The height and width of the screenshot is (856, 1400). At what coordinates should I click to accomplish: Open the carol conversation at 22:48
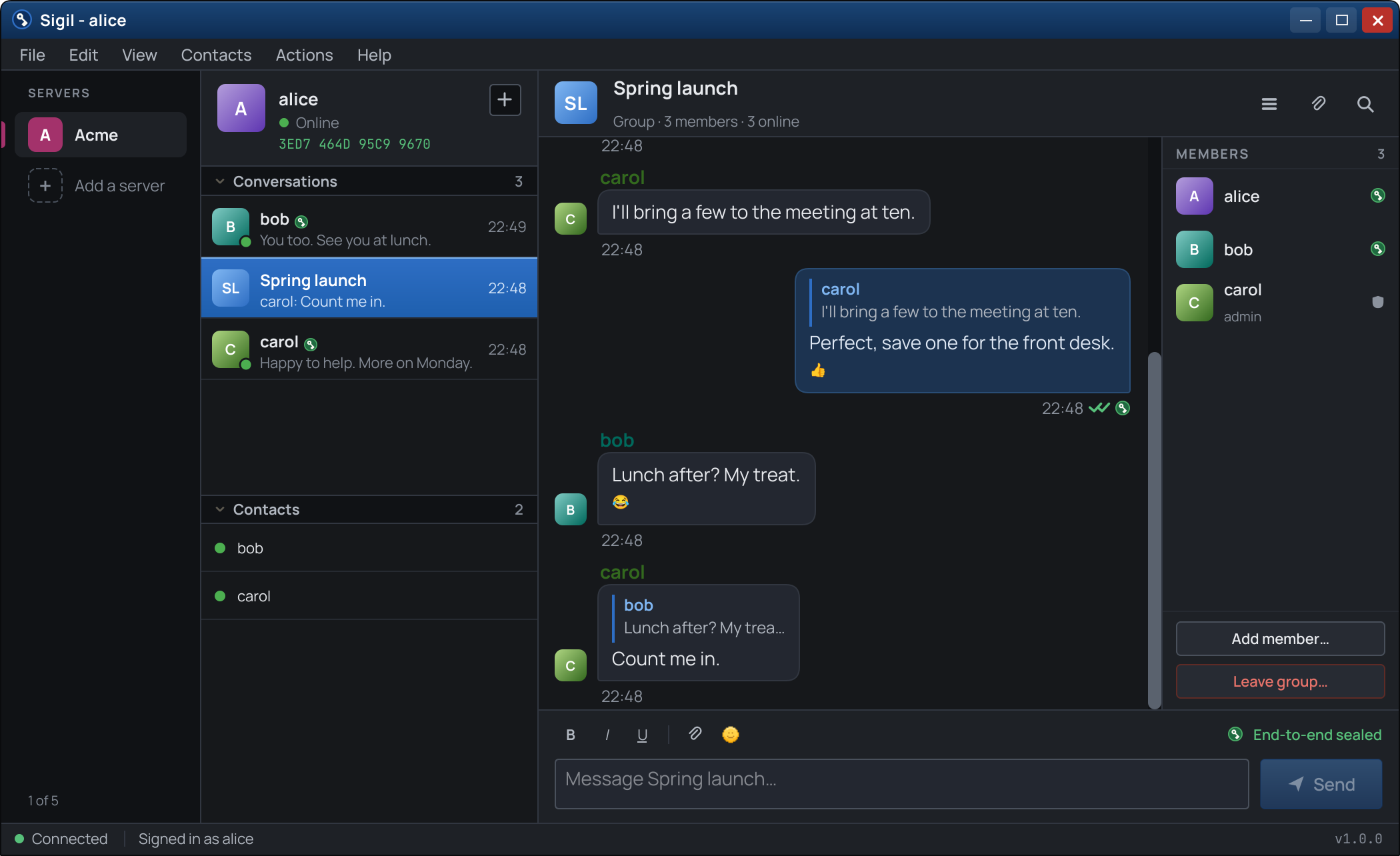[x=369, y=349]
